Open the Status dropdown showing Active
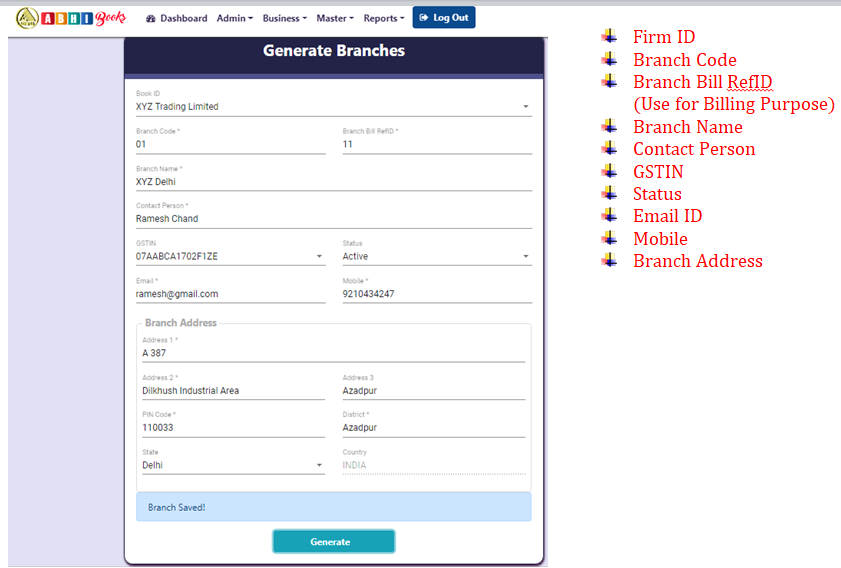Viewport: 841px width, 568px height. tap(437, 256)
